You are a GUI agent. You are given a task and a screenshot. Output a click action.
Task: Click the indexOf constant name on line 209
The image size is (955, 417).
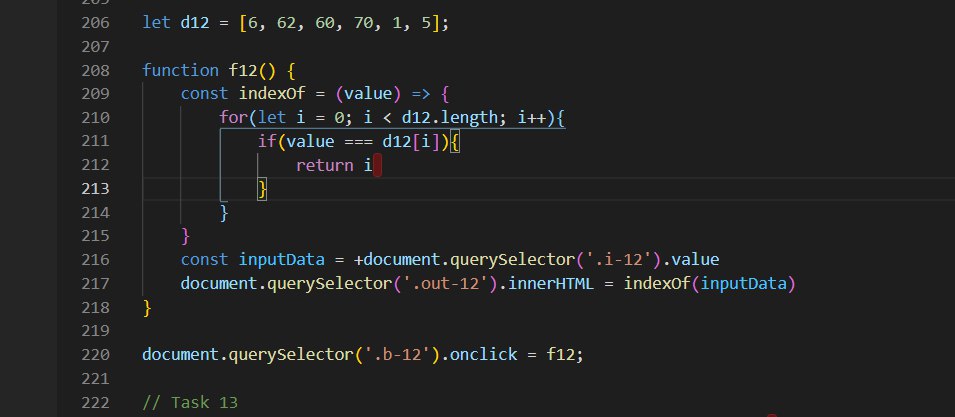point(272,94)
